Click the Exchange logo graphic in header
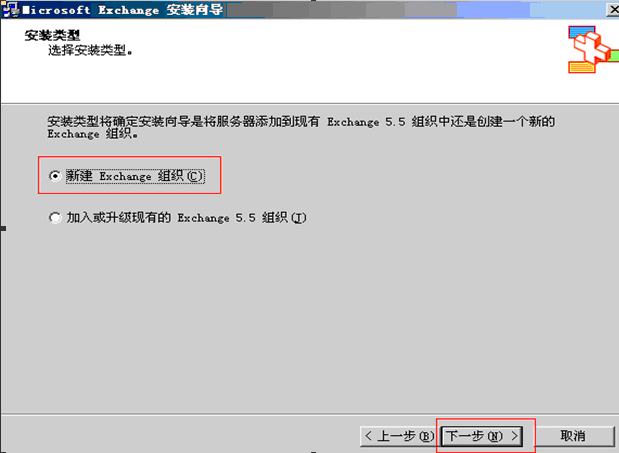 click(593, 50)
